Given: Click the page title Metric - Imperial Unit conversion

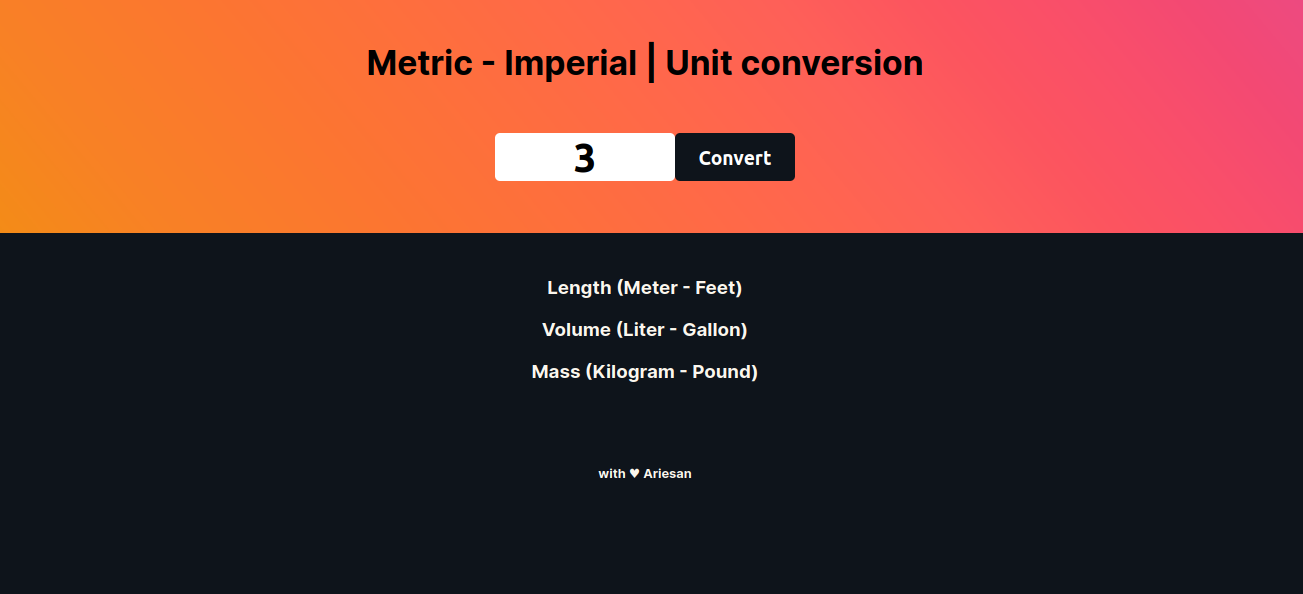Looking at the screenshot, I should click(x=645, y=62).
